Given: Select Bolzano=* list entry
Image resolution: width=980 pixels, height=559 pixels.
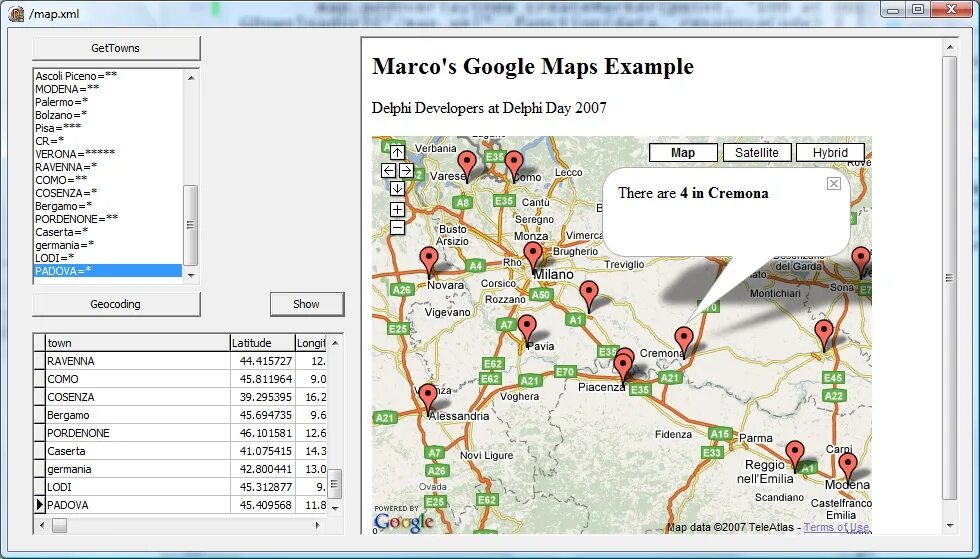Looking at the screenshot, I should pos(108,115).
